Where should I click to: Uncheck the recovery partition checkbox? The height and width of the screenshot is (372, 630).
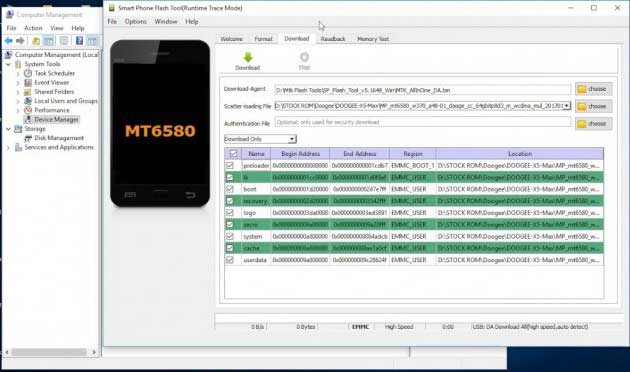[230, 200]
